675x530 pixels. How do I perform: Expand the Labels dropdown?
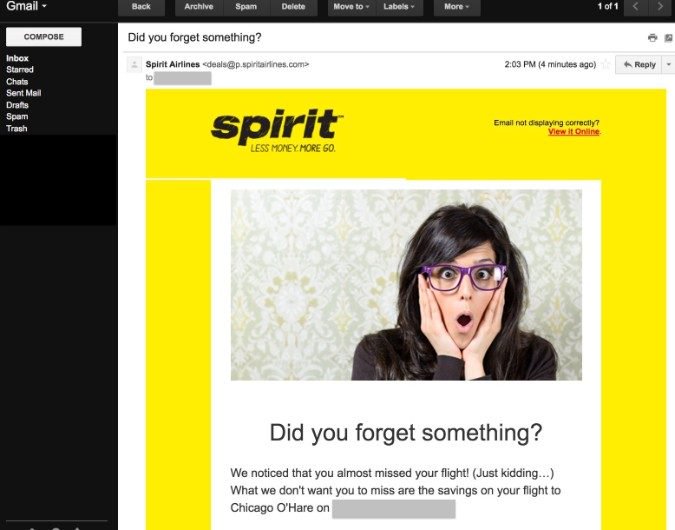point(399,7)
